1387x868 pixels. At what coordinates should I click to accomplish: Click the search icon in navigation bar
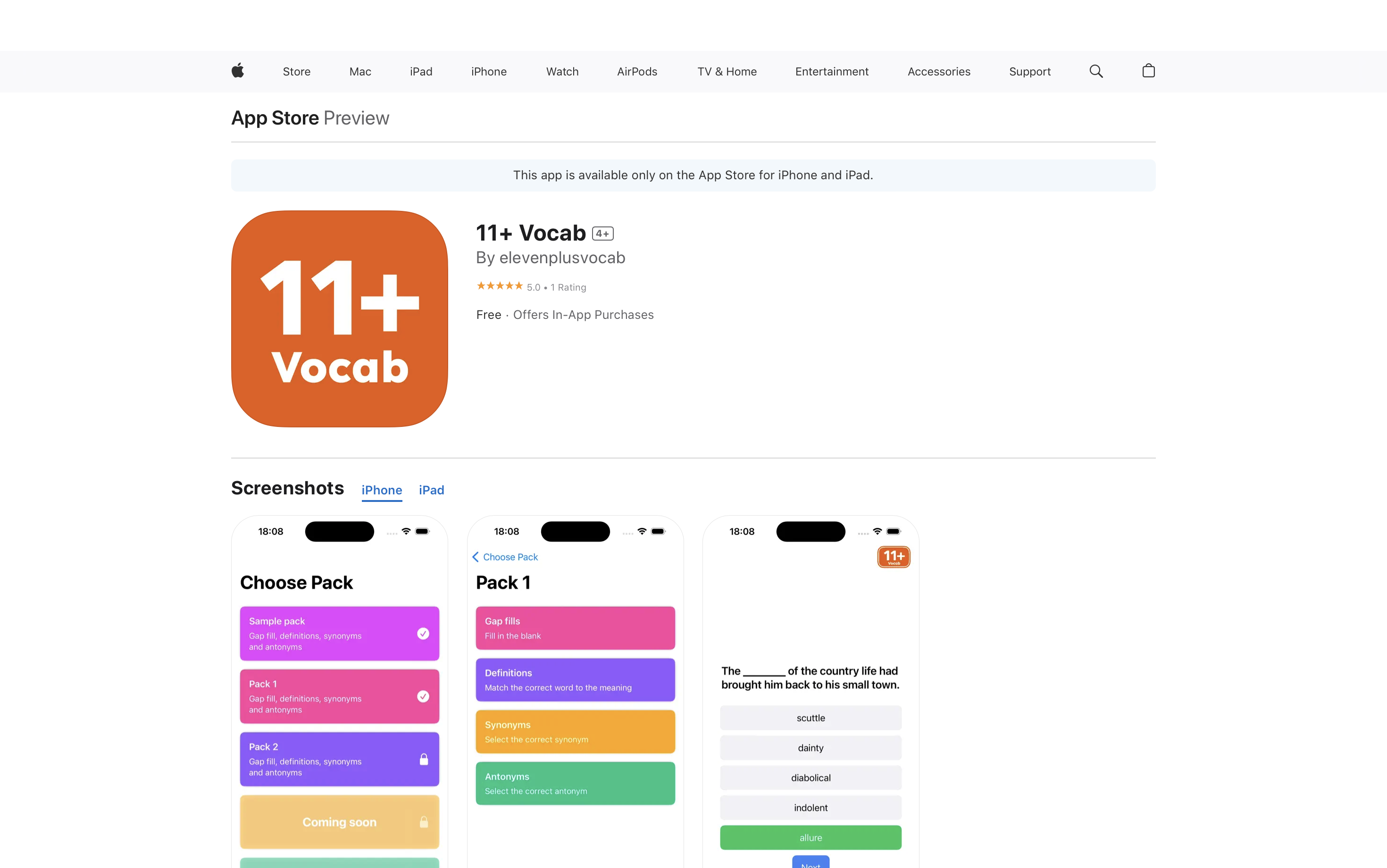(x=1096, y=71)
